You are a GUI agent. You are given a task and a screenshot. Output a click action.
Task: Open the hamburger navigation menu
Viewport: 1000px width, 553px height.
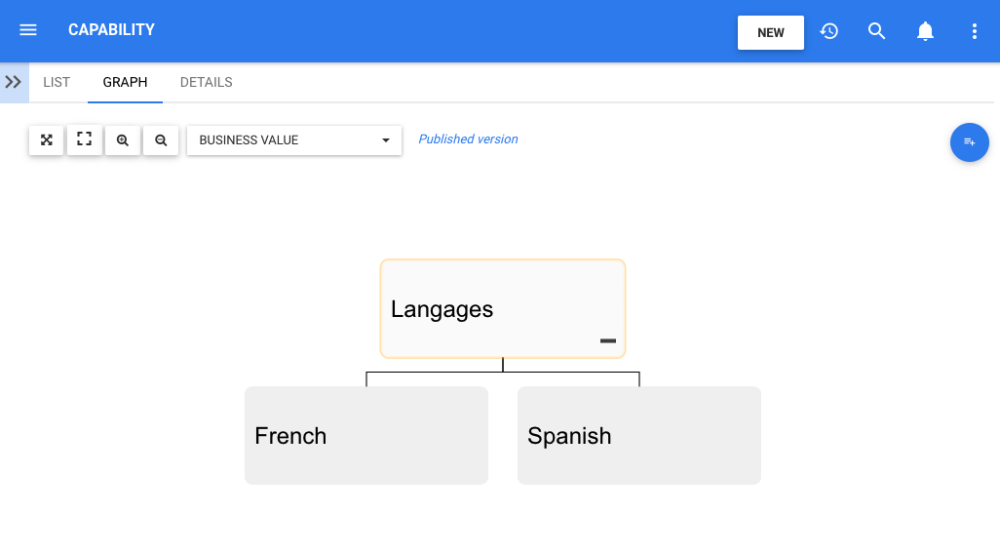point(28,30)
